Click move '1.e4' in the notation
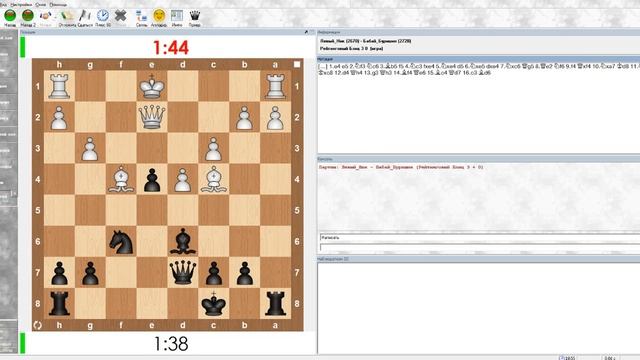The image size is (640, 360). (335, 66)
